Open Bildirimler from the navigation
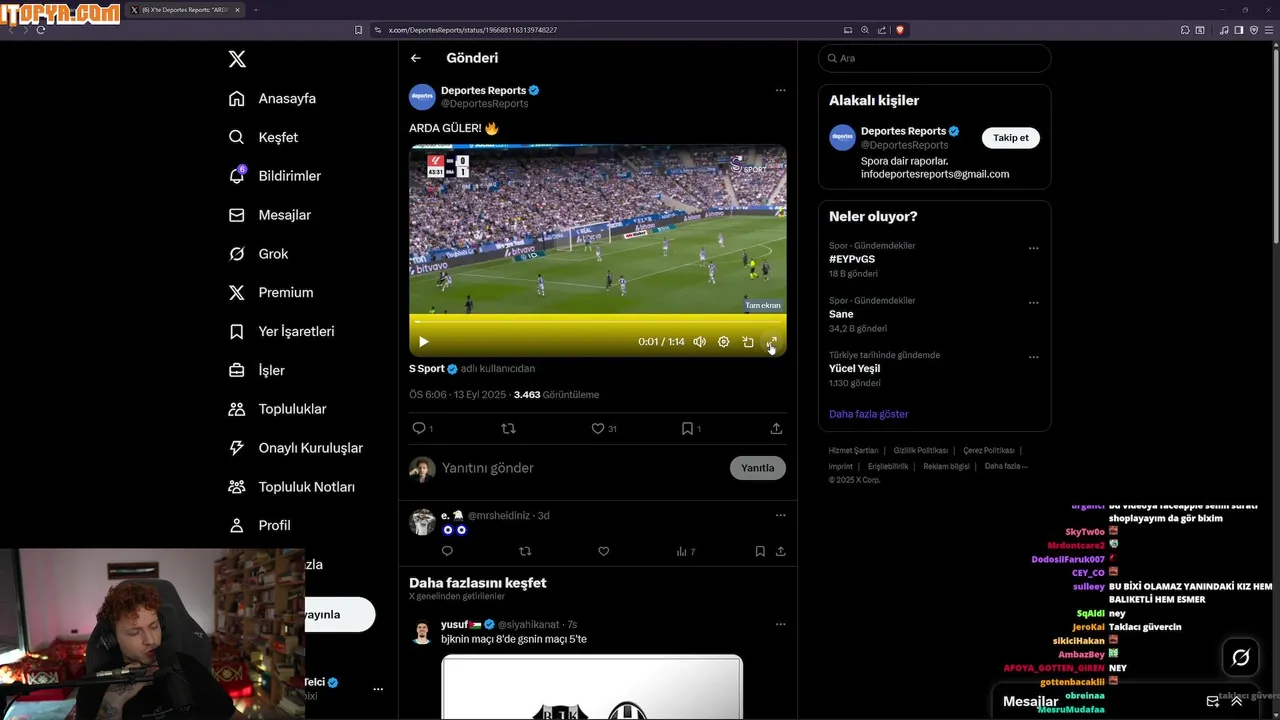The width and height of the screenshot is (1280, 720). point(274,176)
